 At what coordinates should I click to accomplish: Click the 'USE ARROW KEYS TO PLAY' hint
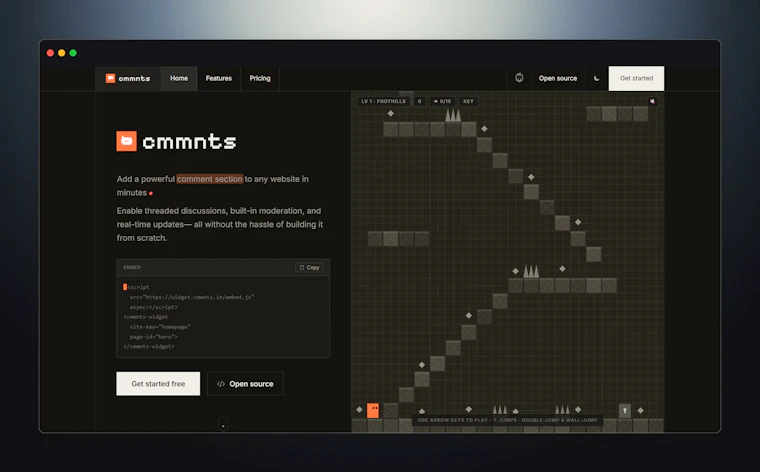(507, 420)
